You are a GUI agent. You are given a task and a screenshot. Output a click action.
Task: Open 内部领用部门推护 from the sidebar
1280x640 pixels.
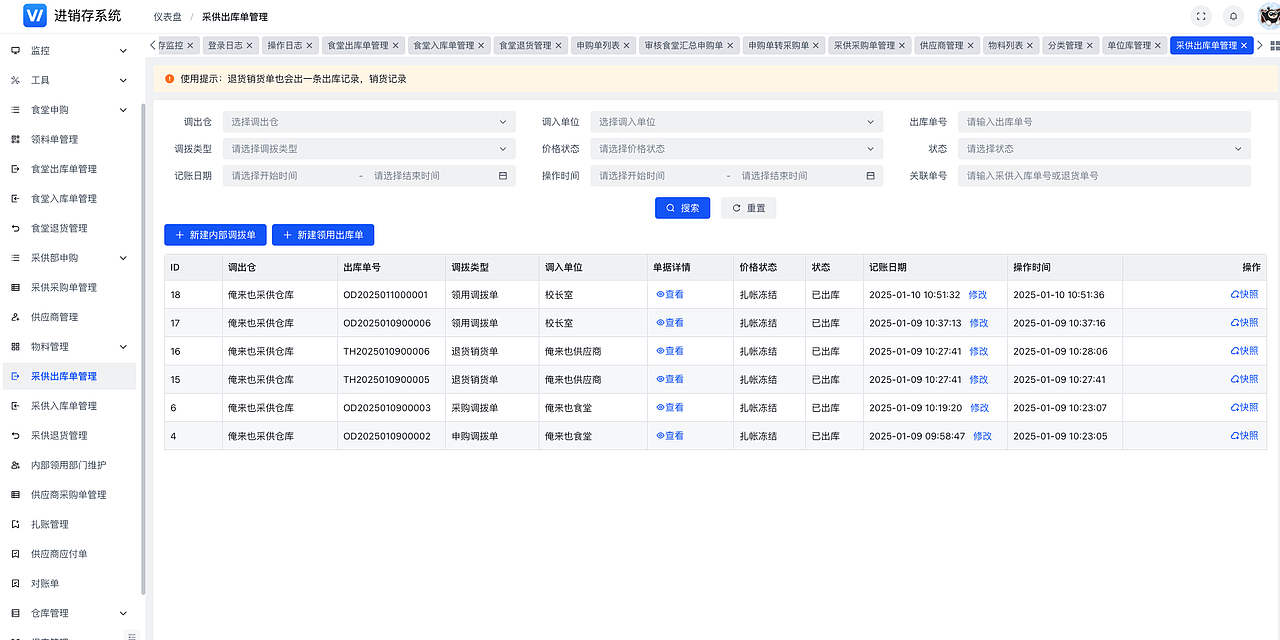(14, 464)
